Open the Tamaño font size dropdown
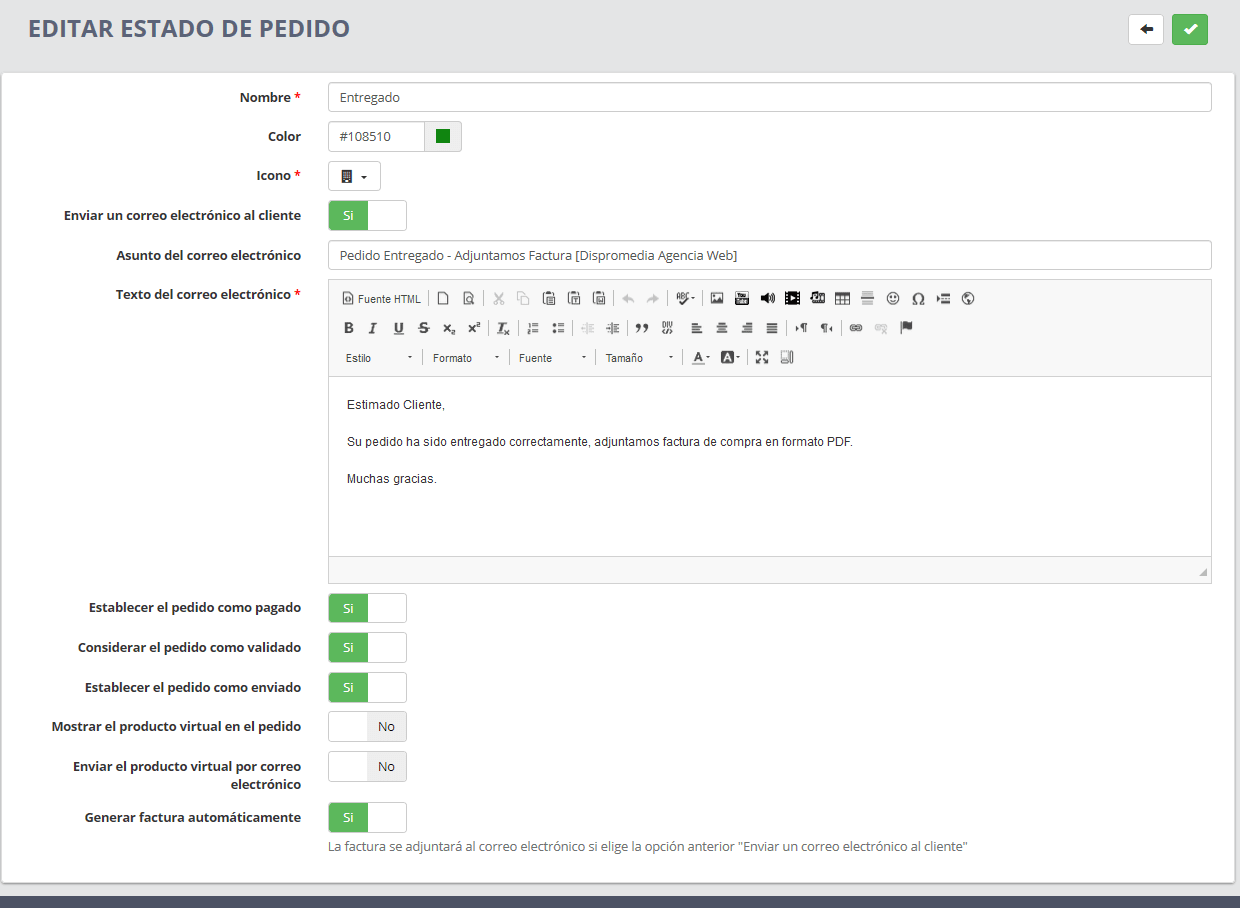 (639, 358)
